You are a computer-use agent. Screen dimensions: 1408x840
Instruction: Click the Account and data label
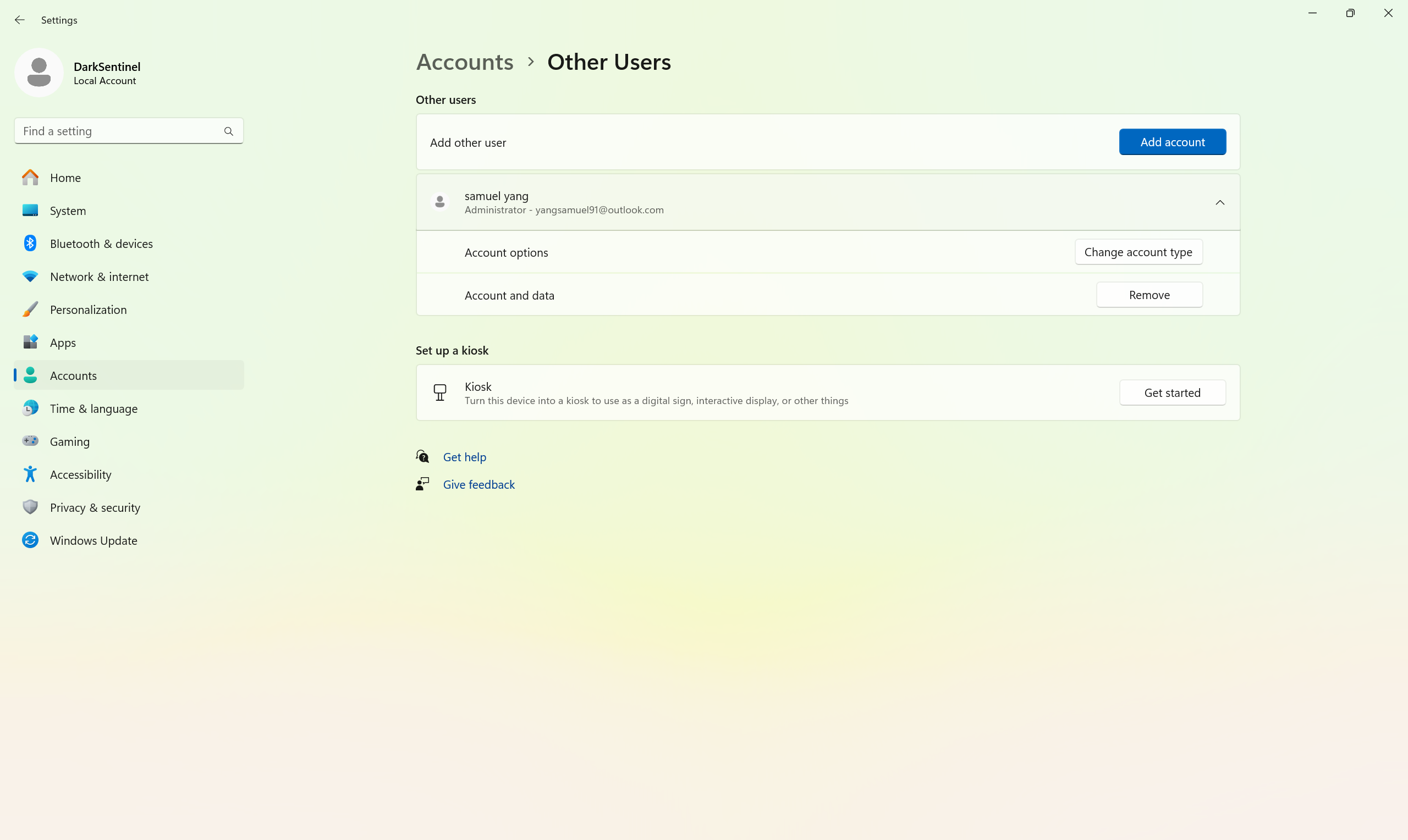(x=509, y=295)
